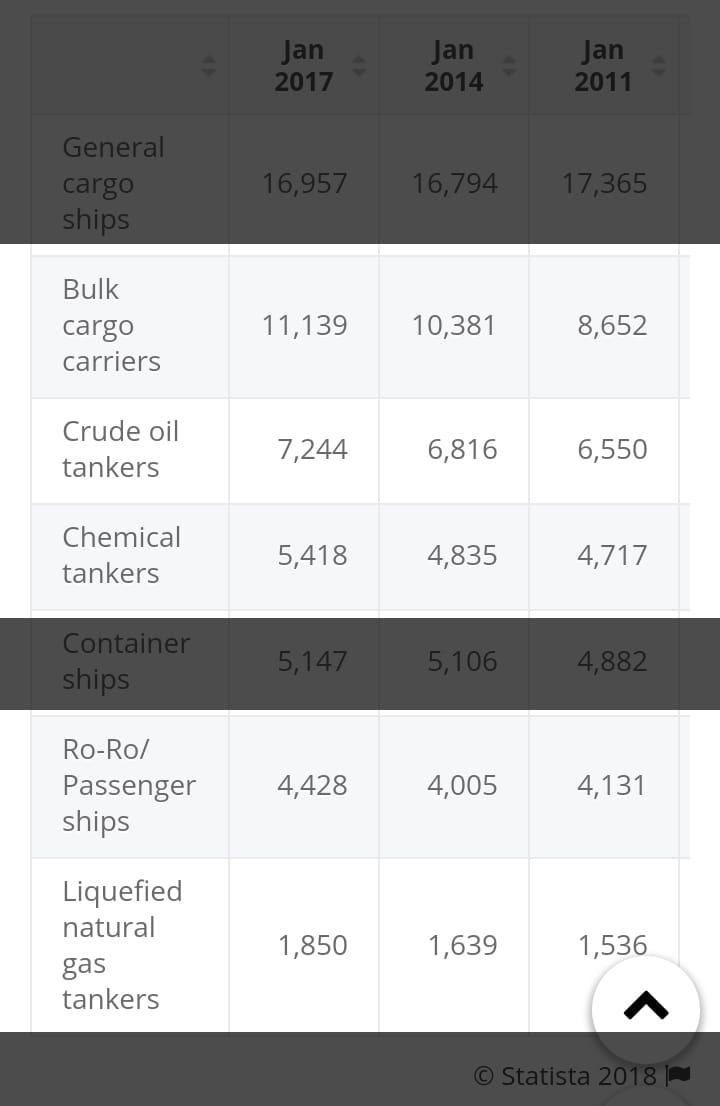Click the 1,639 LNG tankers value
Viewport: 720px width, 1106px height.
coord(462,945)
